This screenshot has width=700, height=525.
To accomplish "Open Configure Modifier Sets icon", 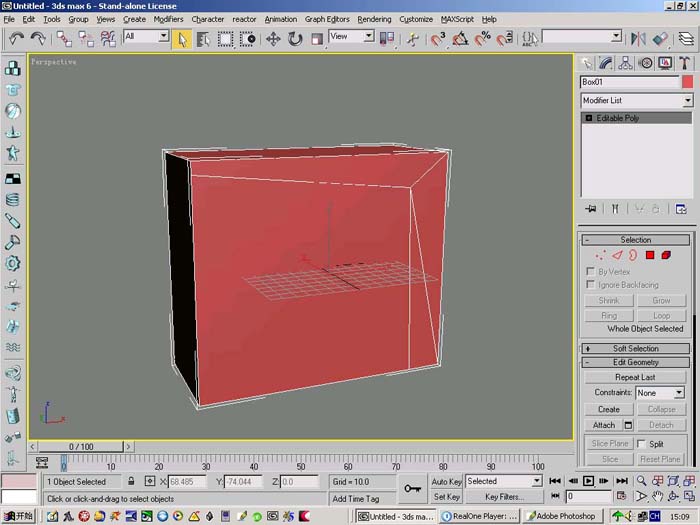I will (681, 209).
